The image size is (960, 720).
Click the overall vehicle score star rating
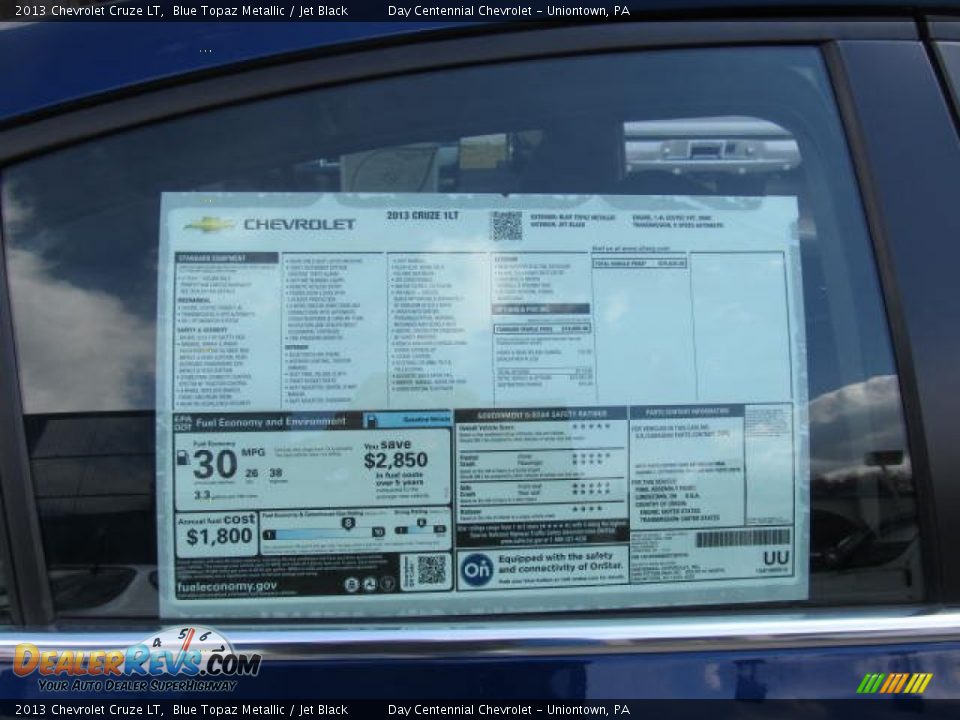coord(590,426)
